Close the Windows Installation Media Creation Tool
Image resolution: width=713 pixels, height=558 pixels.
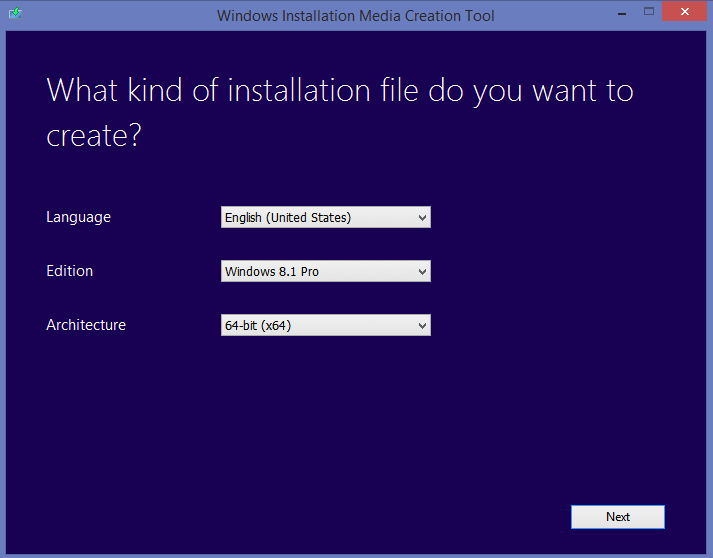click(685, 13)
